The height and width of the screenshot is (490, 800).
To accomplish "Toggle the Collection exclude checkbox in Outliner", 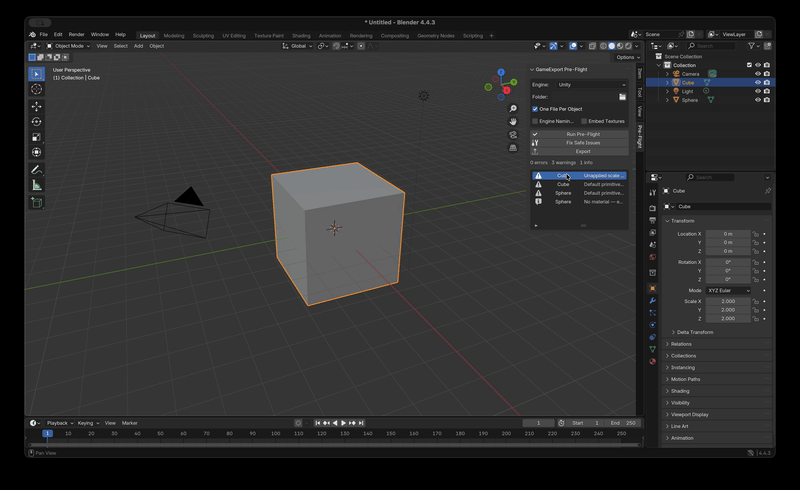I will [x=749, y=65].
